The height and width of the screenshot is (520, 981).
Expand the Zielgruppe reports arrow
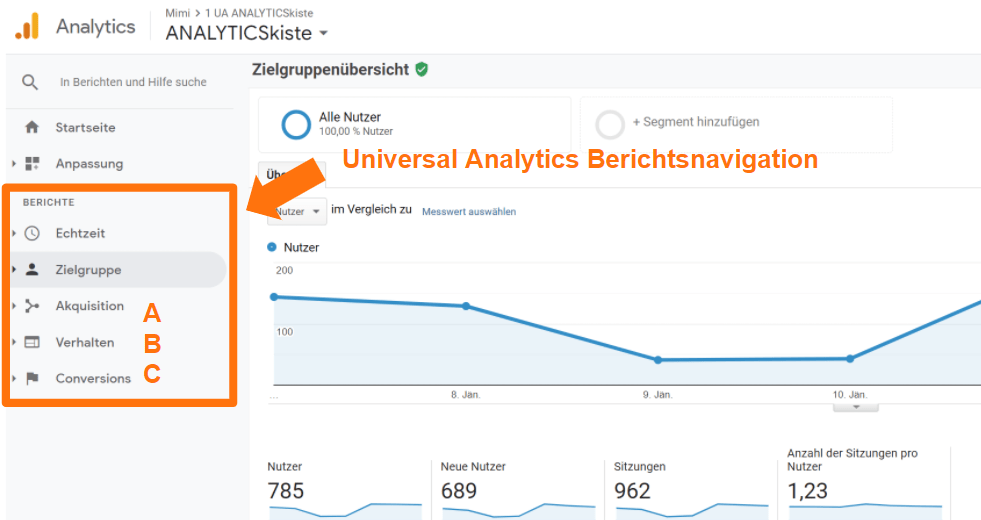[14, 270]
